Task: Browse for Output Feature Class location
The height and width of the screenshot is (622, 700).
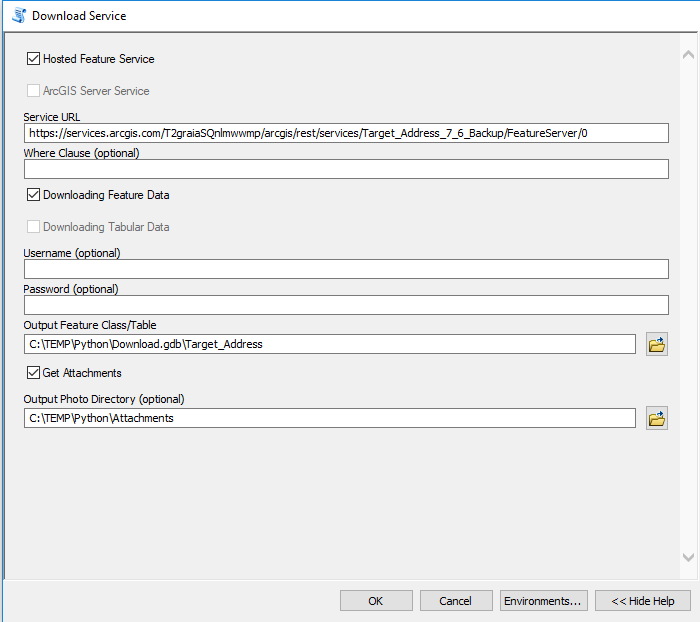Action: [657, 345]
